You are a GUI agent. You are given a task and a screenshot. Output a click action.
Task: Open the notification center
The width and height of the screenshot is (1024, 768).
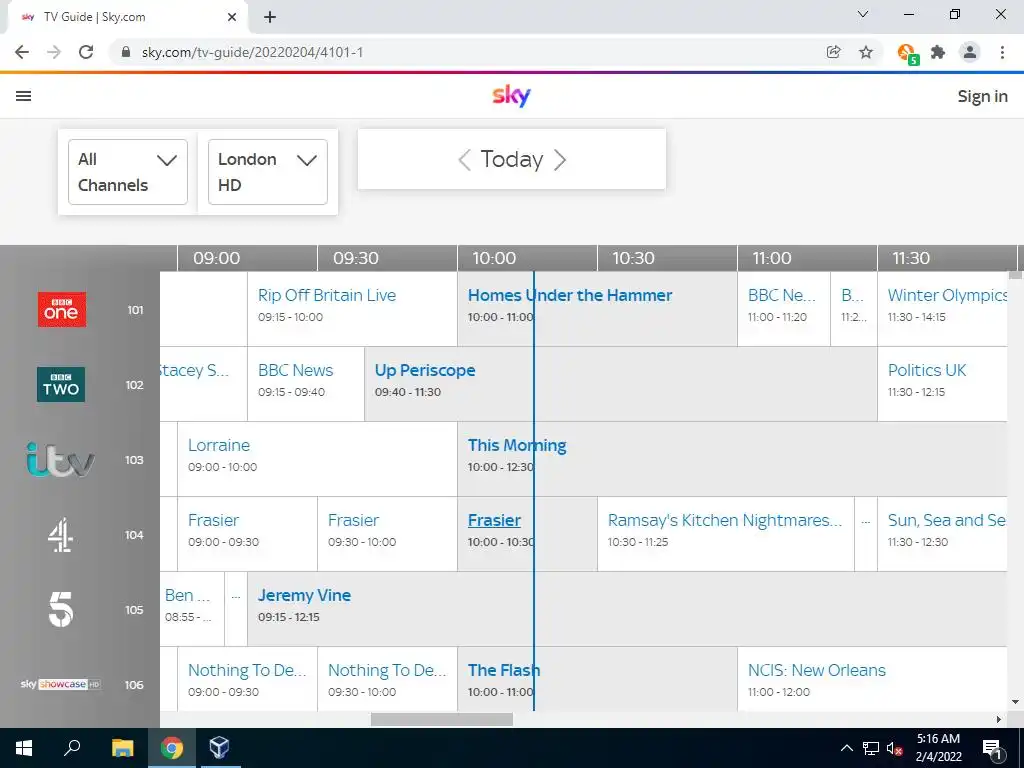coord(993,748)
